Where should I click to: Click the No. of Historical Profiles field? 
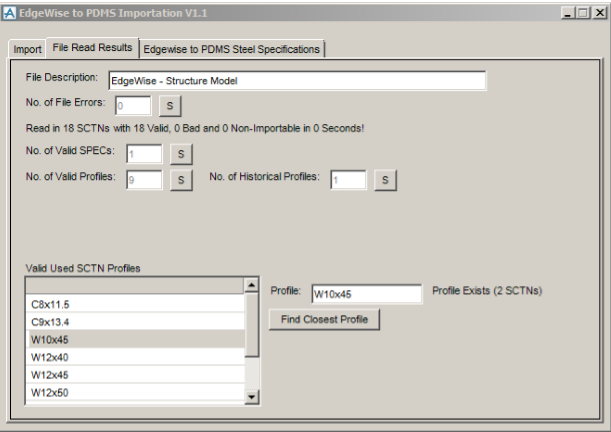[348, 180]
